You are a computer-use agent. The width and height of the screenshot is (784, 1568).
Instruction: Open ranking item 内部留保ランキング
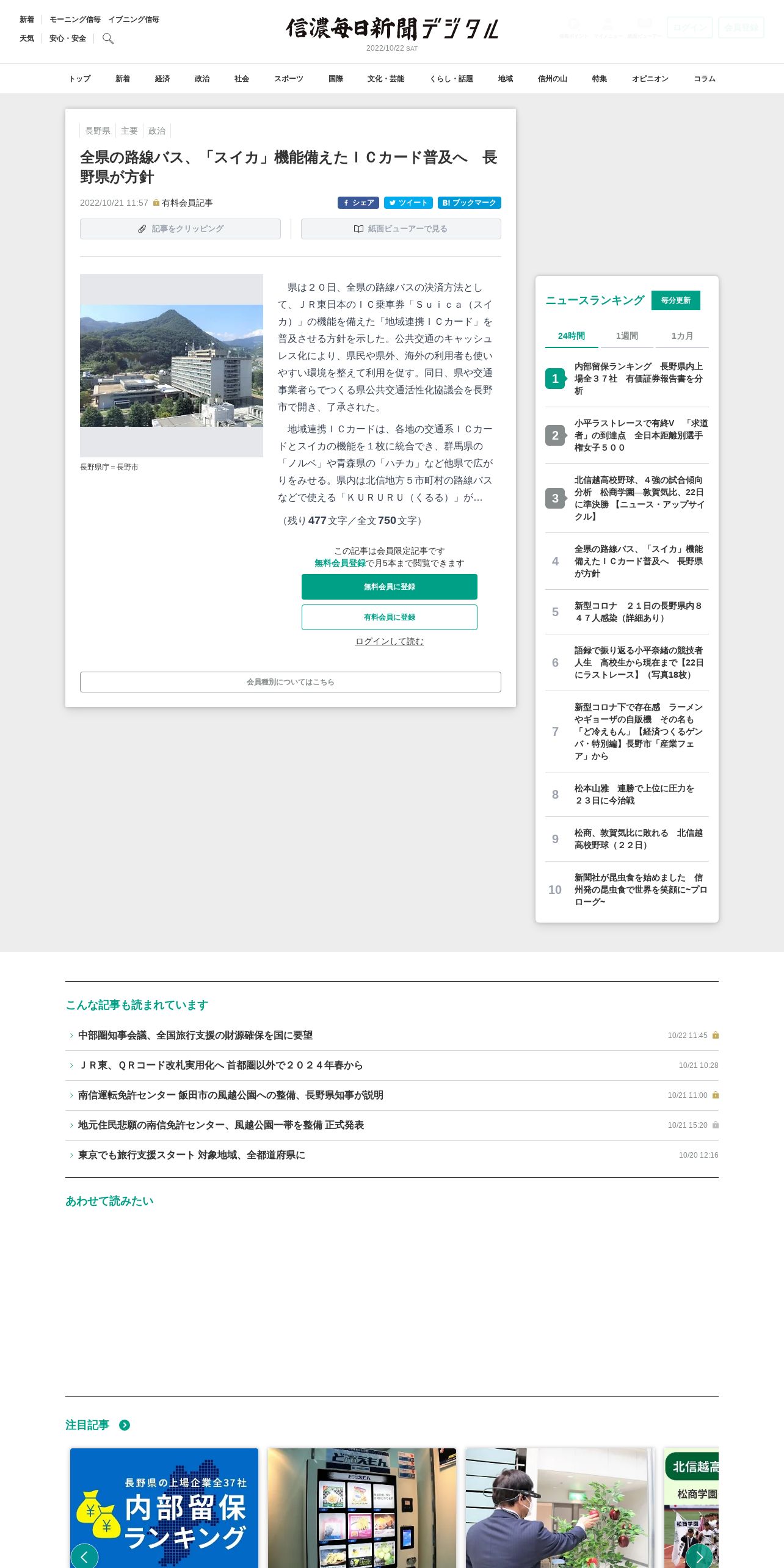[x=639, y=379]
